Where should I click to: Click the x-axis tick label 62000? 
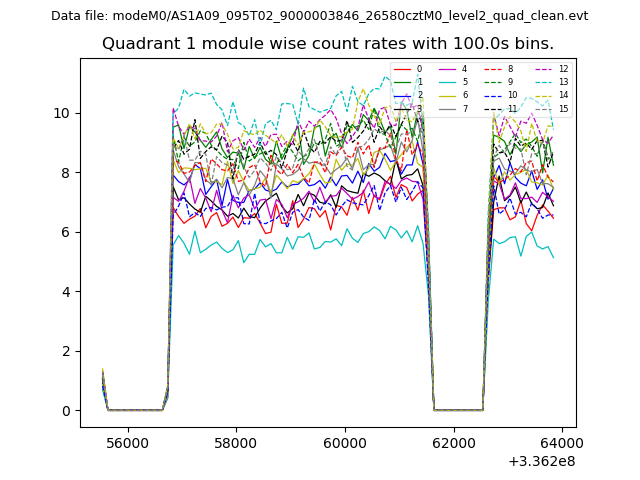453,441
